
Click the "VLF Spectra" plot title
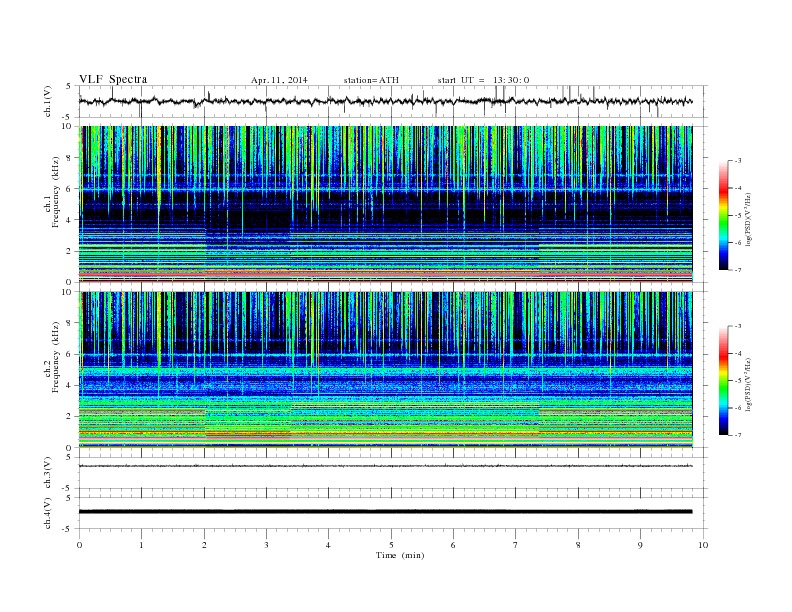tap(113, 79)
